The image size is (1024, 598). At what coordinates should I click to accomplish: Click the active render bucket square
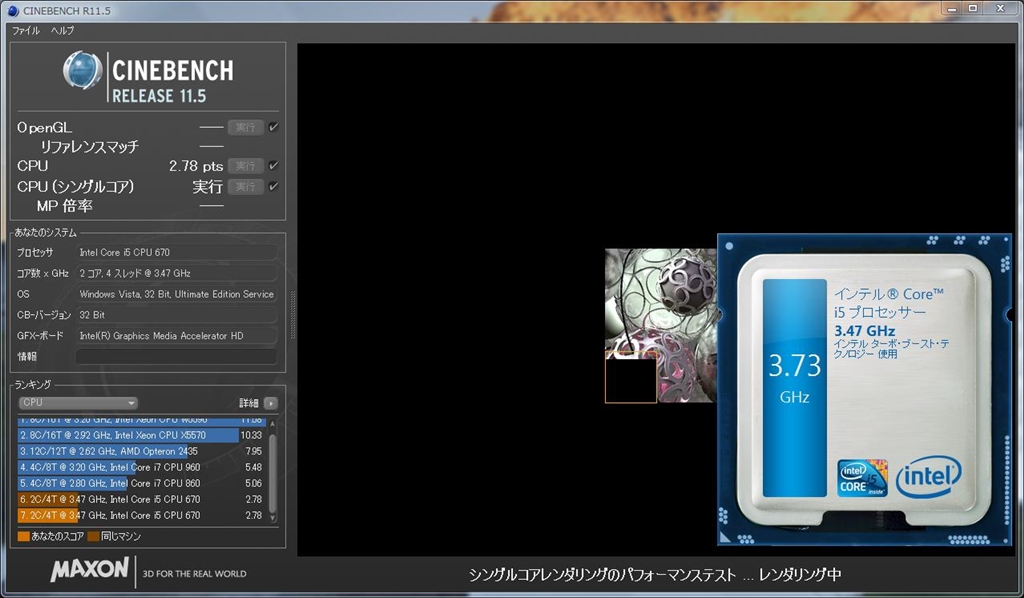[631, 377]
